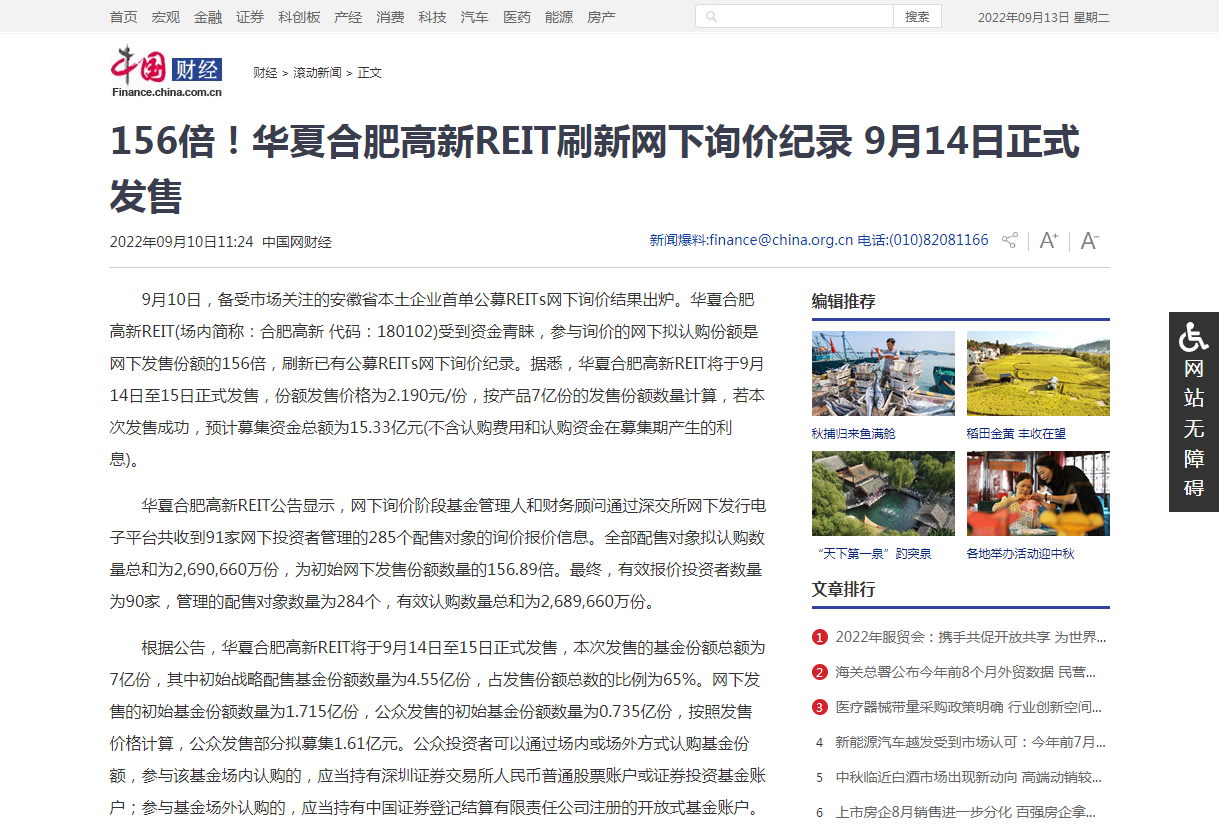
Task: Click the share icon beside the phone number
Action: pos(1010,241)
